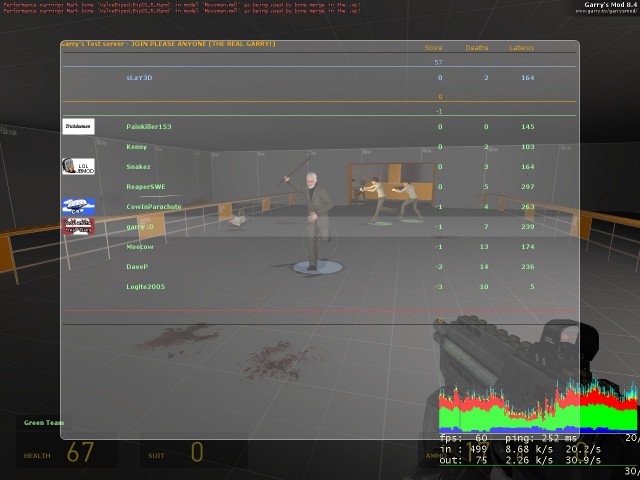Select player Logite2005 name

pyautogui.click(x=145, y=287)
